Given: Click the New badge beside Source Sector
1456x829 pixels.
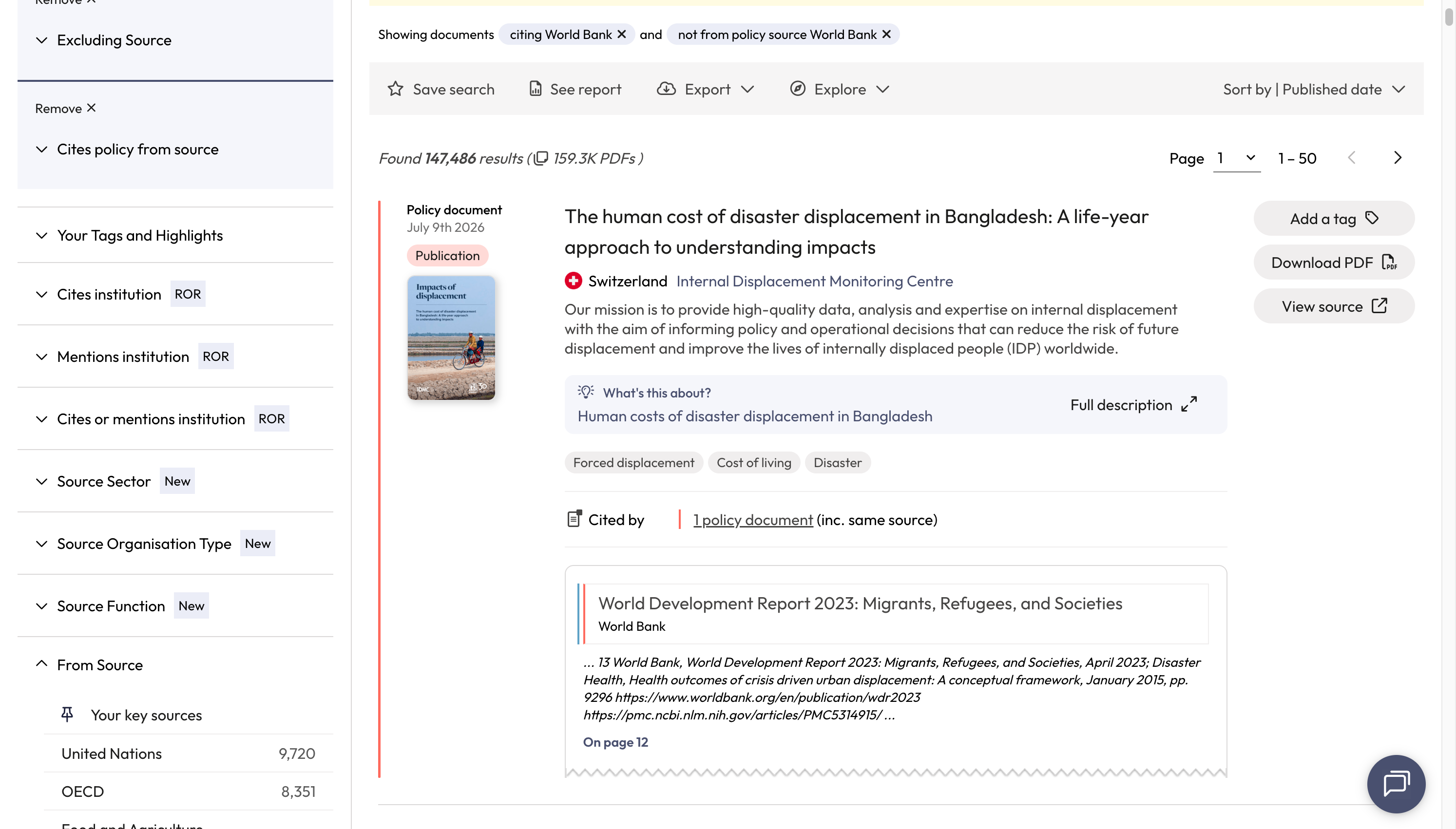Looking at the screenshot, I should pyautogui.click(x=177, y=482).
